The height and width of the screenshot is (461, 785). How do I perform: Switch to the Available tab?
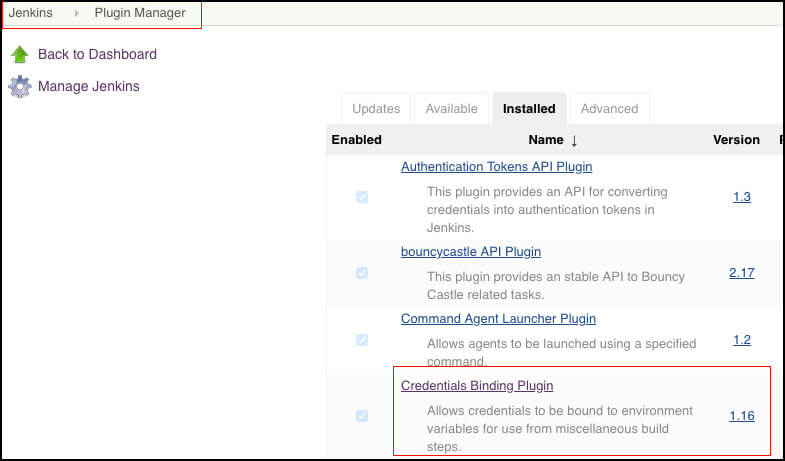pyautogui.click(x=452, y=109)
